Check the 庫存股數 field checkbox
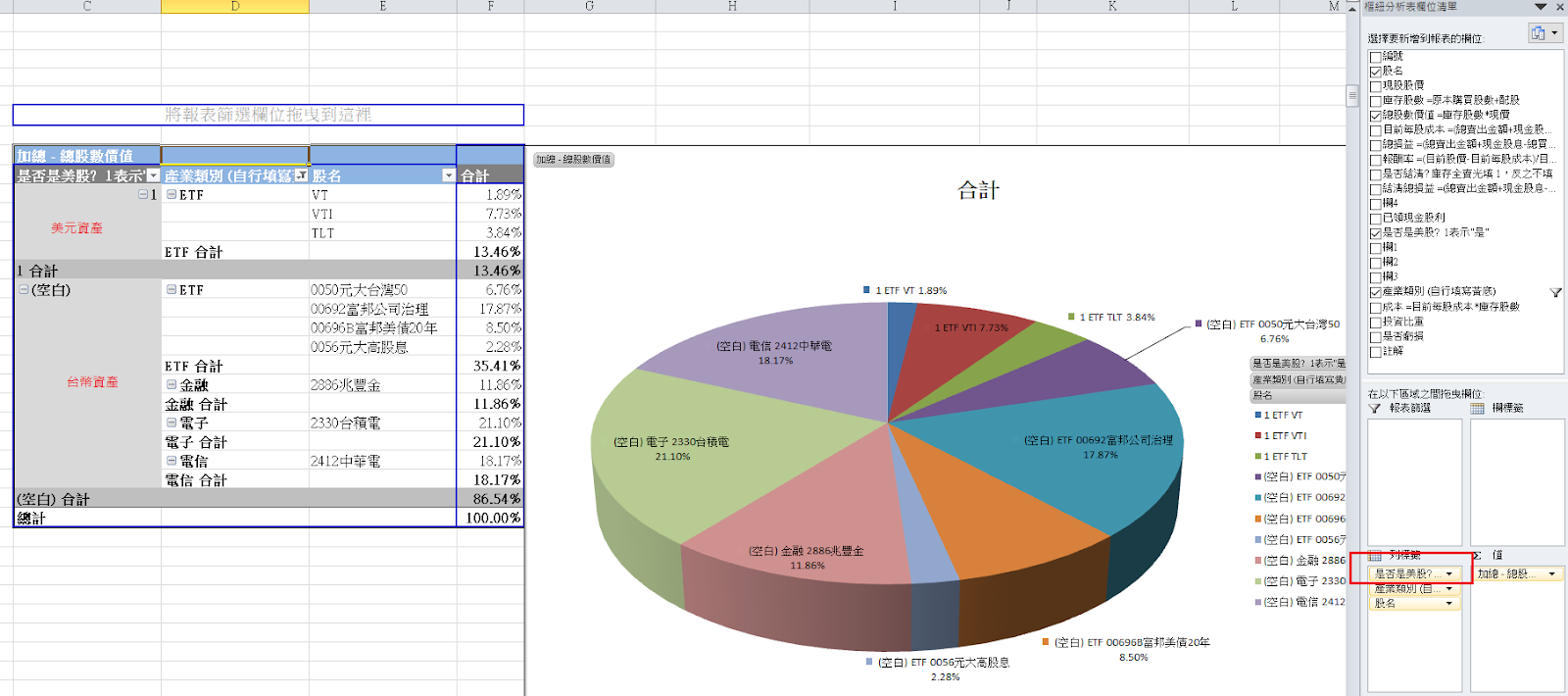 click(1375, 101)
